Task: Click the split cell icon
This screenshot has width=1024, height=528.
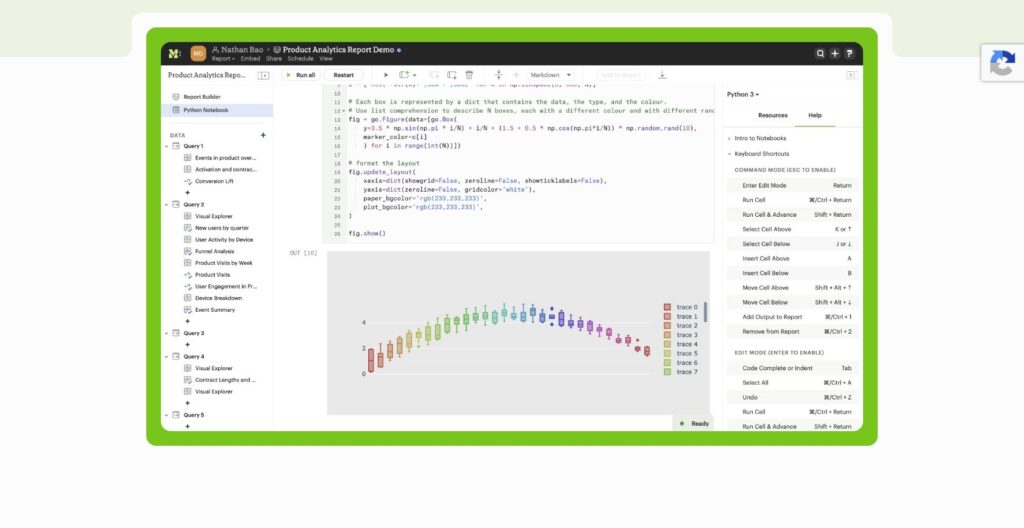Action: (x=498, y=75)
